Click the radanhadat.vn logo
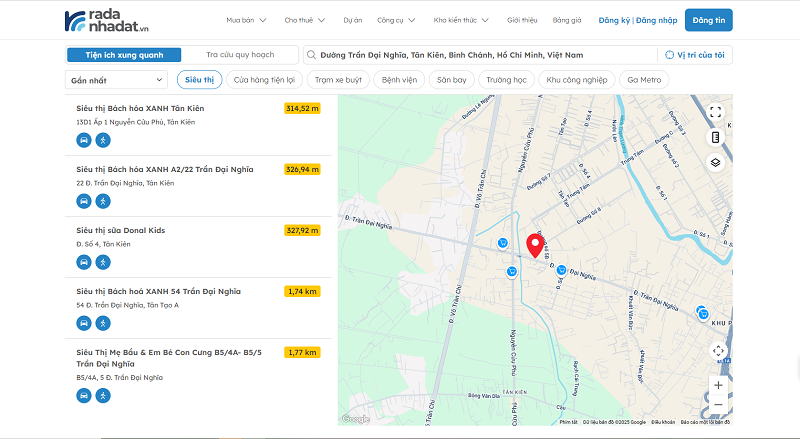800x439 pixels. coord(107,20)
